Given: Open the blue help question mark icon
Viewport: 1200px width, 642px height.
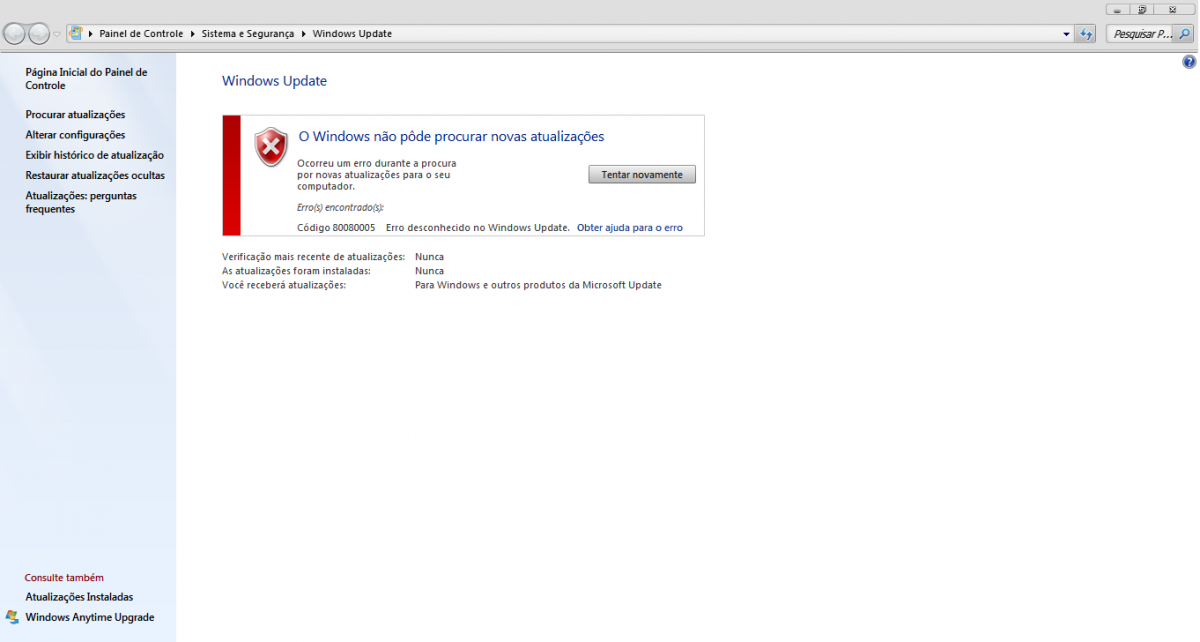Looking at the screenshot, I should tap(1189, 62).
